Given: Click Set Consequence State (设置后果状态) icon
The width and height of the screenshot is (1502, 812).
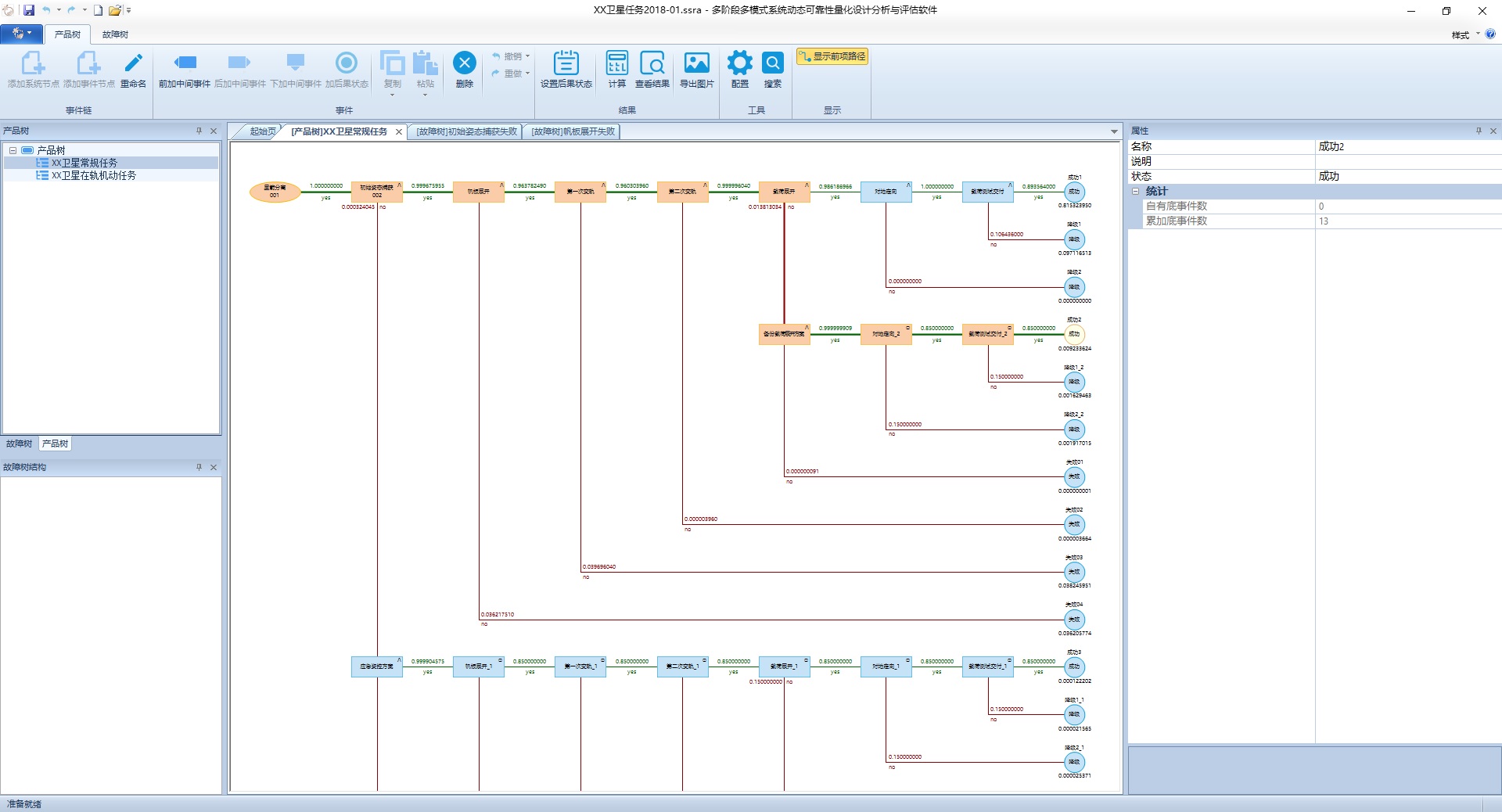Looking at the screenshot, I should pyautogui.click(x=566, y=63).
